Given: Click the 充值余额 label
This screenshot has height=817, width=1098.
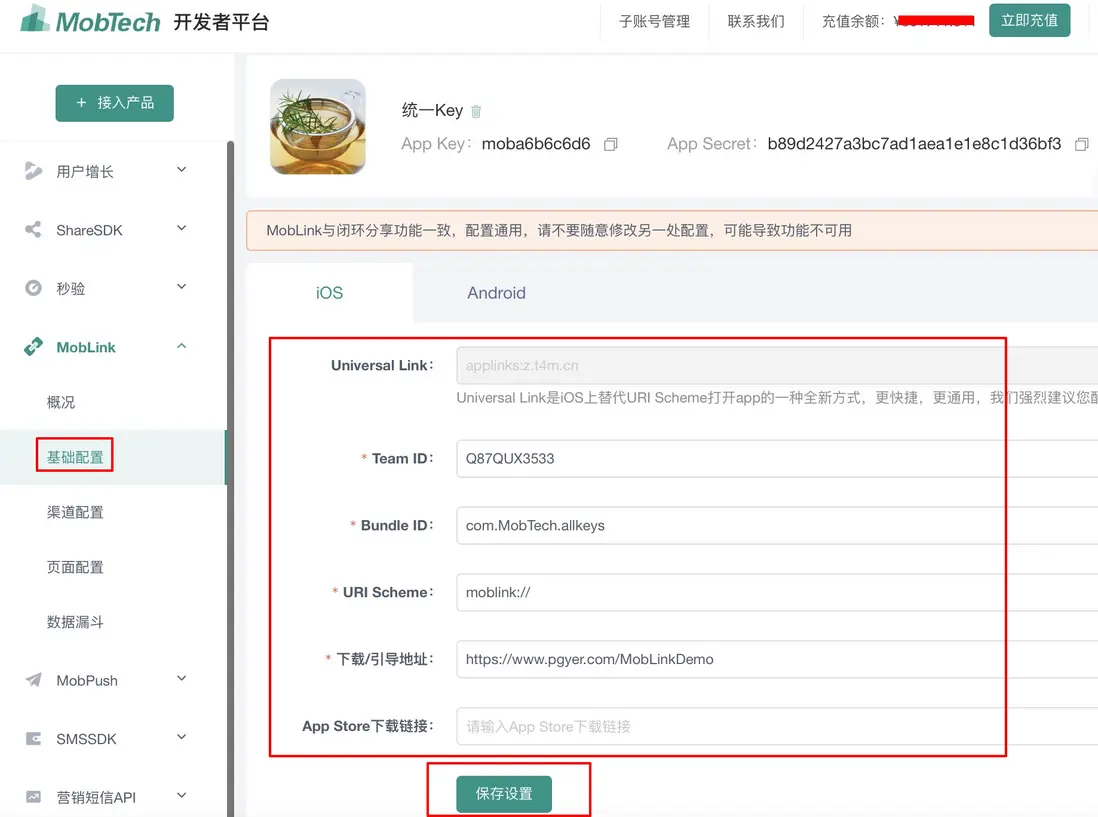Looking at the screenshot, I should tap(853, 22).
